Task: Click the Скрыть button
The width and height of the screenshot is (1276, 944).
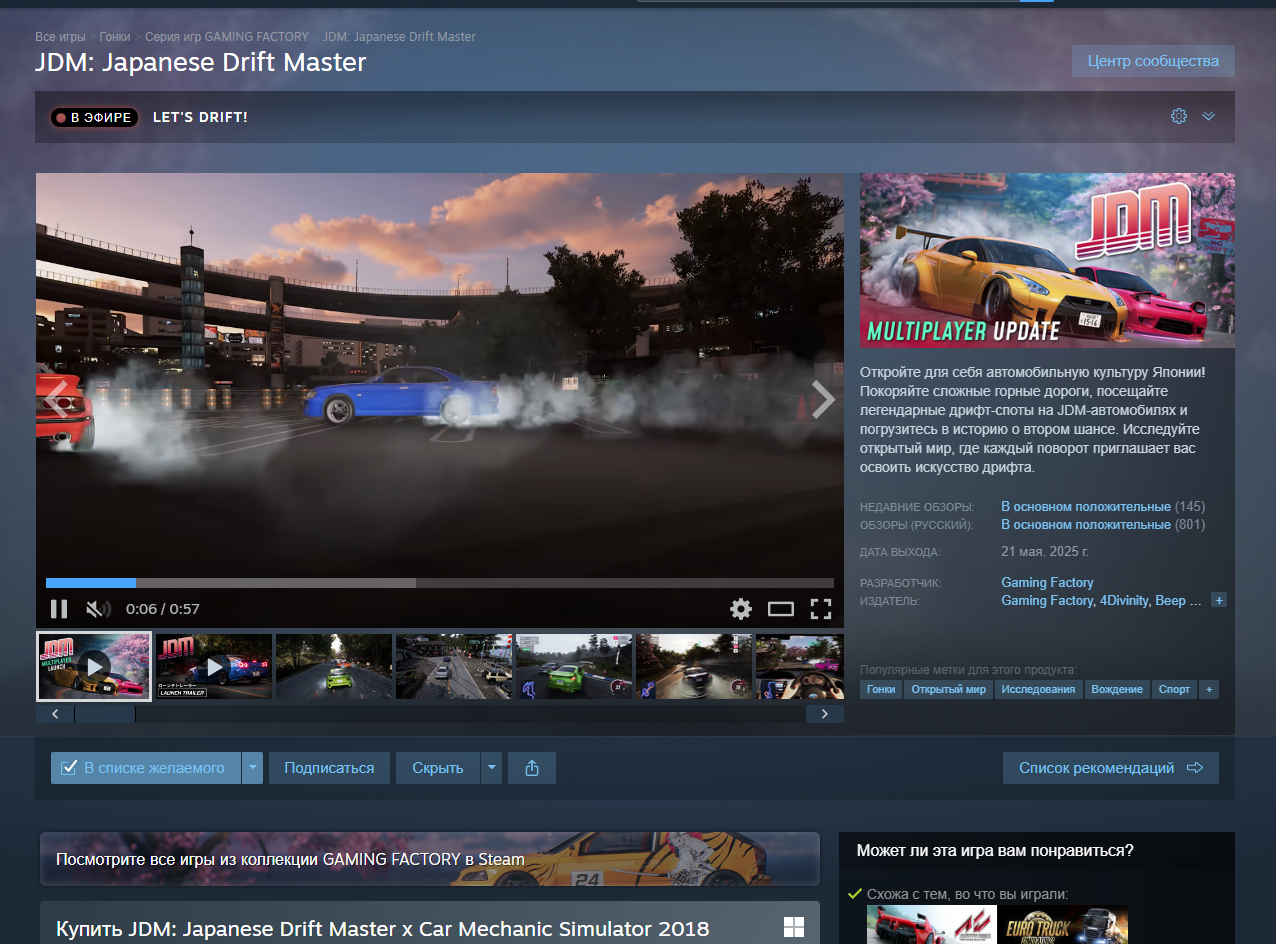Action: click(438, 768)
